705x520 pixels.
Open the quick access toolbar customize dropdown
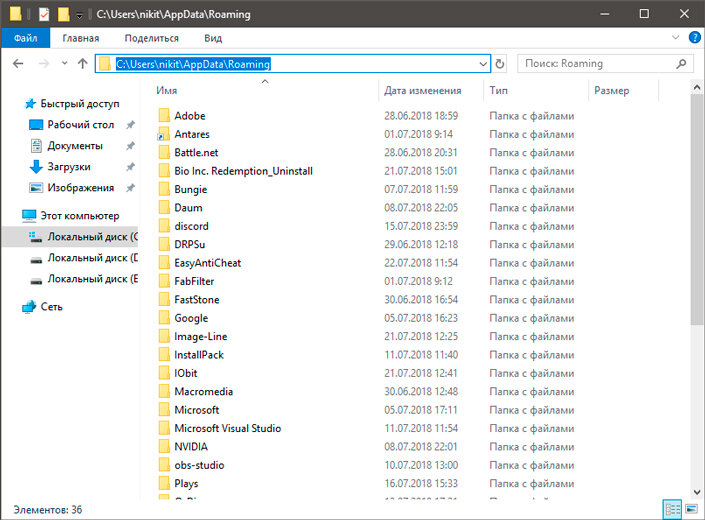[x=79, y=15]
